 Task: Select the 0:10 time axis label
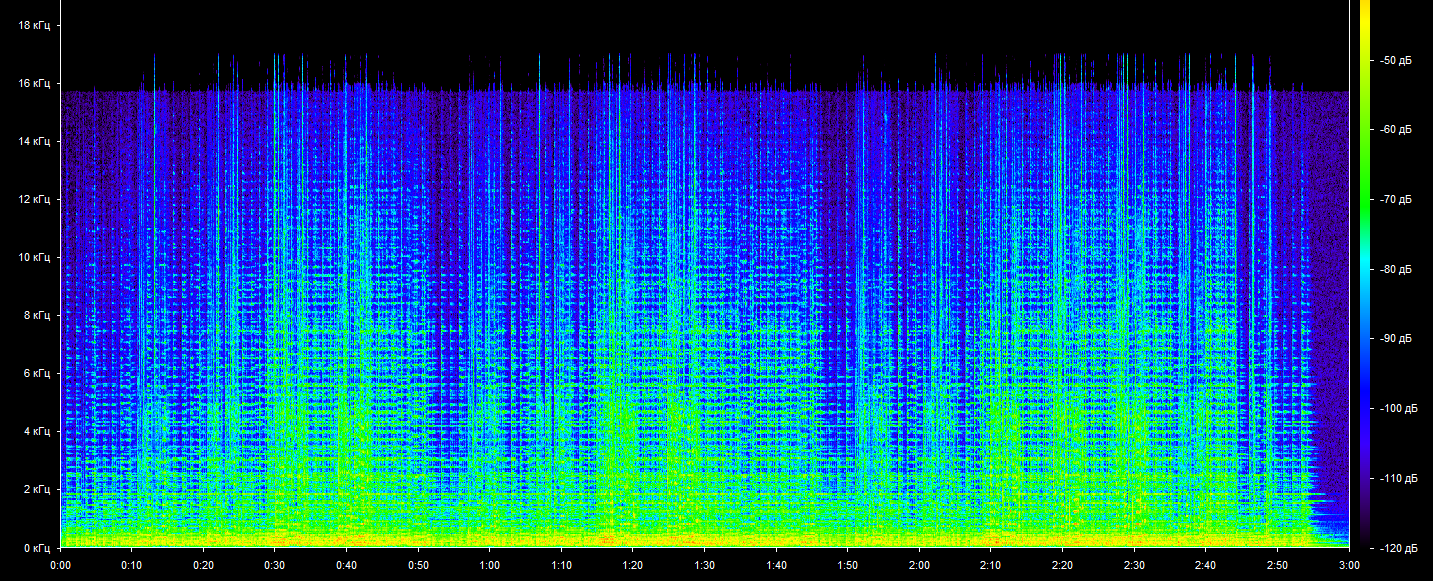pos(132,566)
